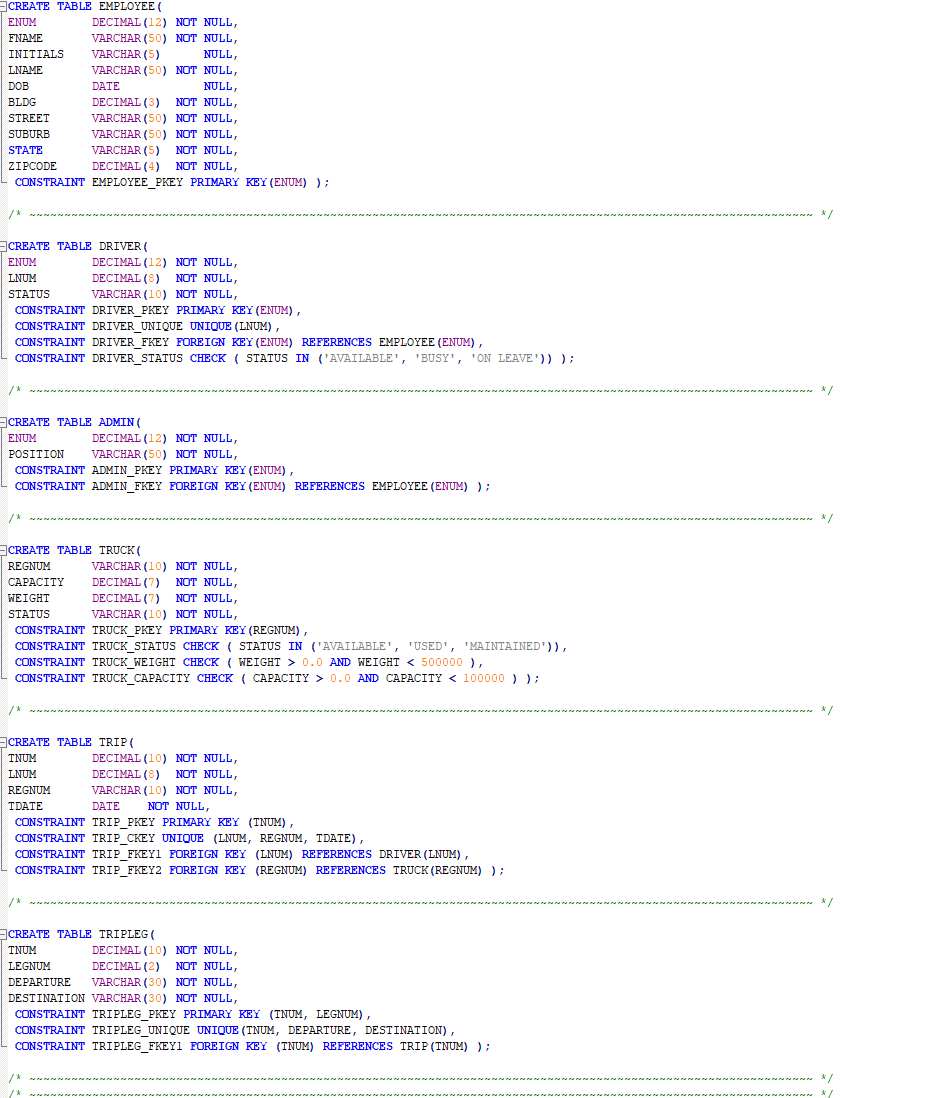Collapse the CREATE TABLE TRUCK code block
This screenshot has width=942, height=1098.
(4, 550)
